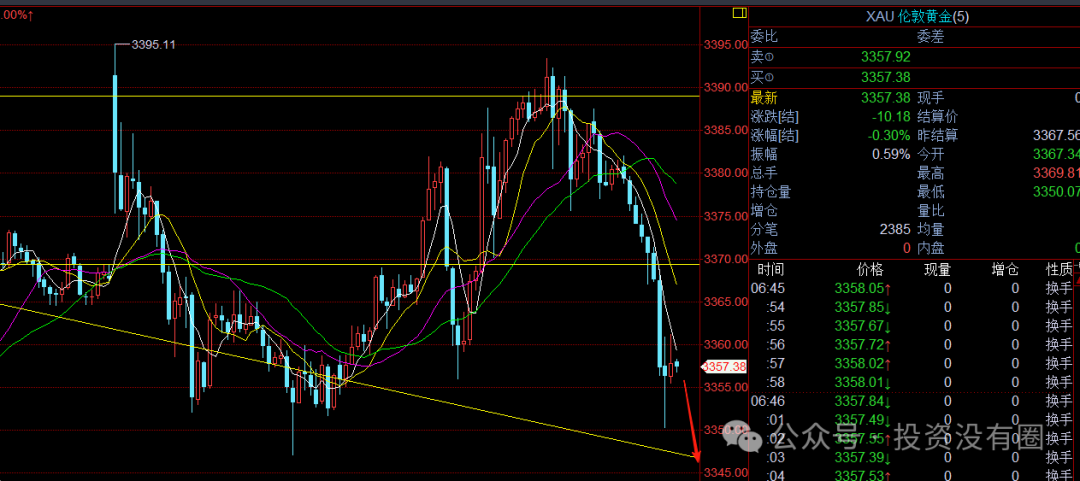This screenshot has height=481, width=1080.
Task: Click the change value -10.18
Action: click(891, 116)
